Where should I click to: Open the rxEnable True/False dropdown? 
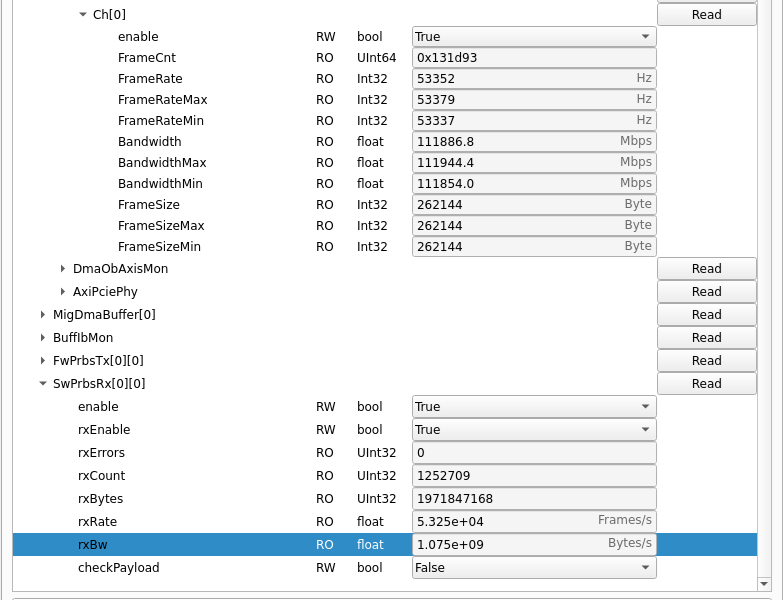coord(533,430)
